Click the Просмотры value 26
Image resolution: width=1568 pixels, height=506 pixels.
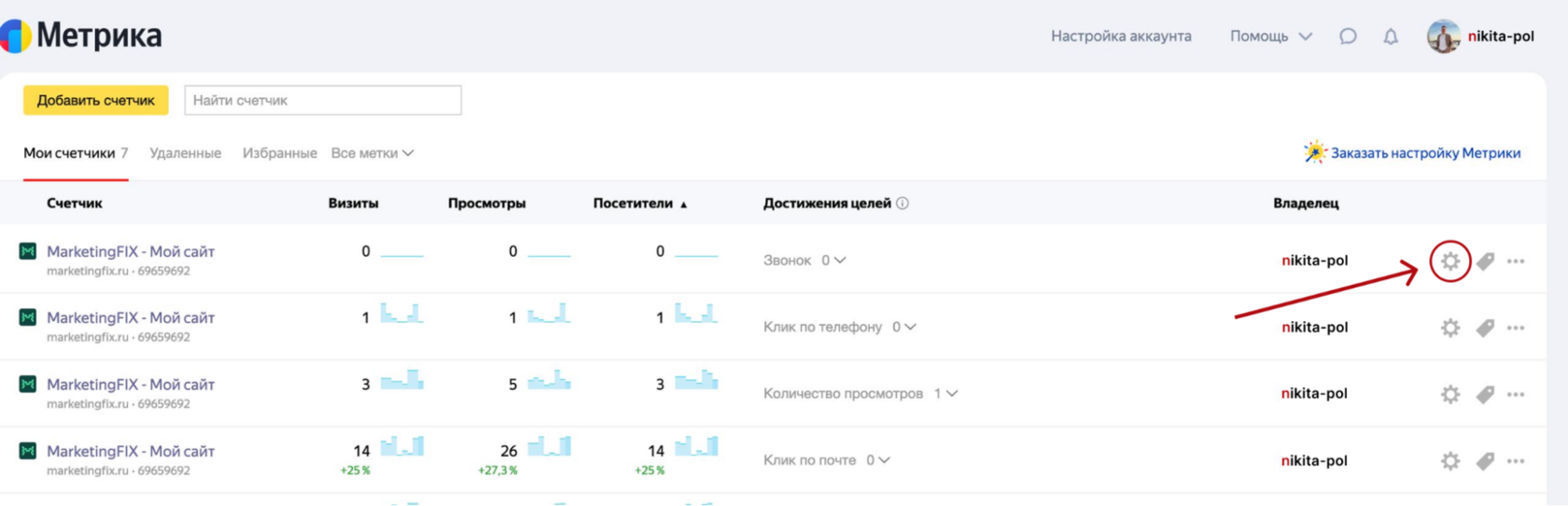[x=509, y=451]
